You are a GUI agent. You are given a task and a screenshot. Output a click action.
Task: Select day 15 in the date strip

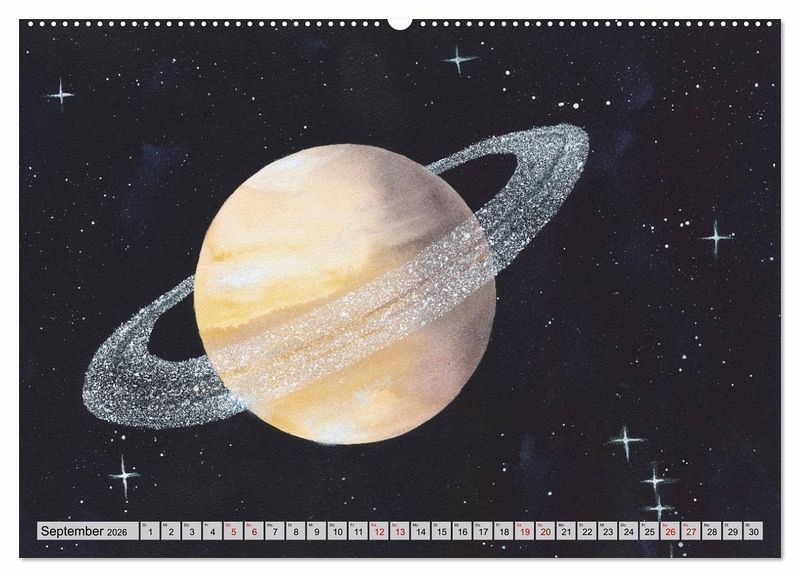pyautogui.click(x=441, y=532)
